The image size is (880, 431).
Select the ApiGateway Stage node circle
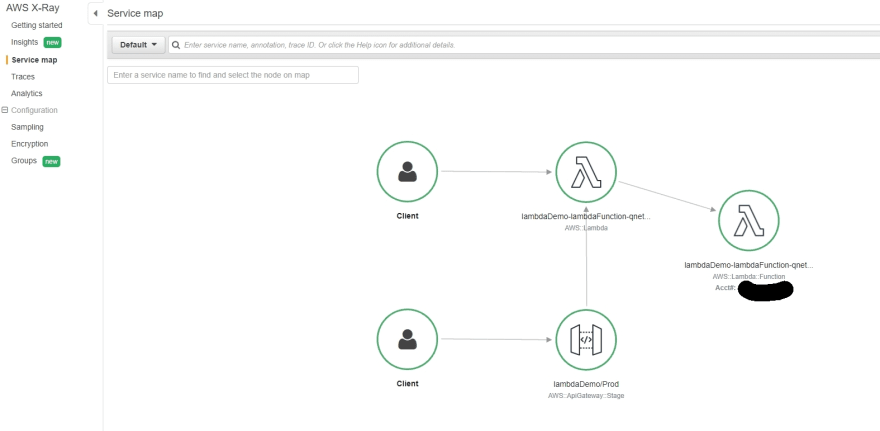586,340
